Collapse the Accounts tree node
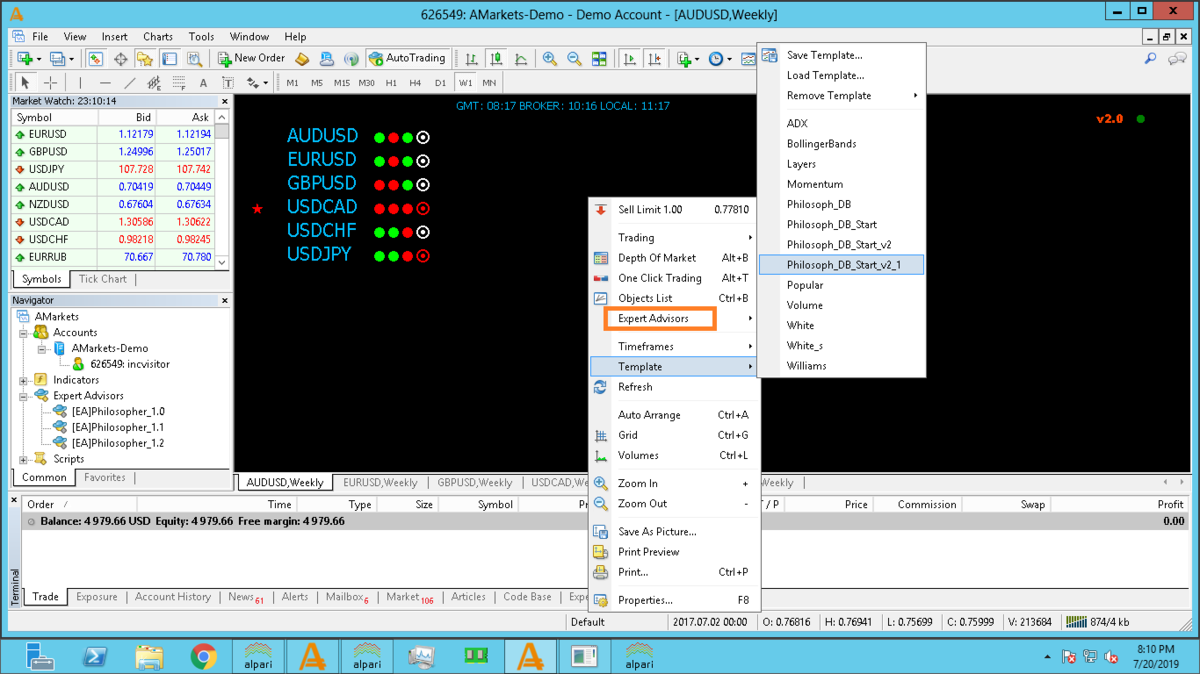The width and height of the screenshot is (1200, 674). click(x=23, y=332)
